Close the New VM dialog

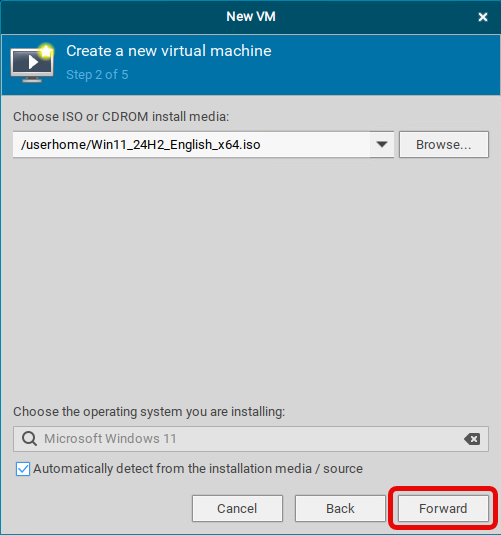point(483,17)
